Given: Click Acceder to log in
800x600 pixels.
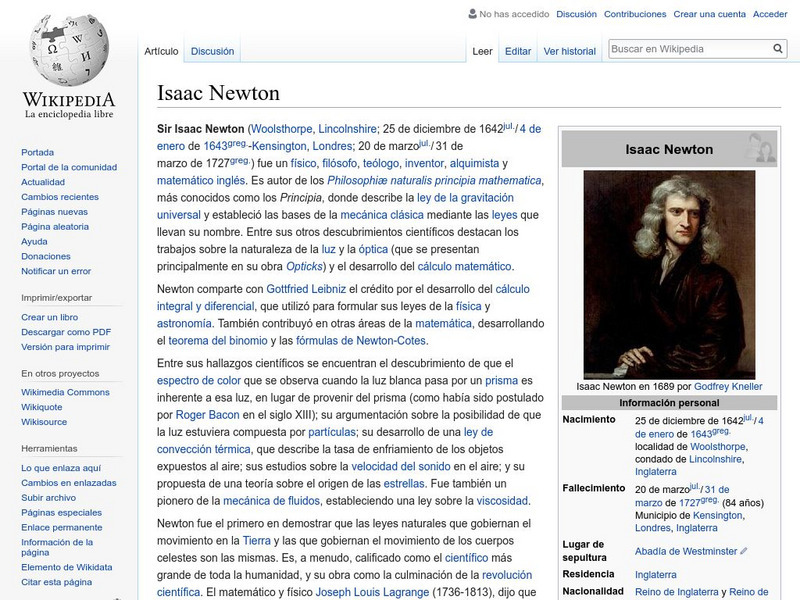Looking at the screenshot, I should click(768, 14).
